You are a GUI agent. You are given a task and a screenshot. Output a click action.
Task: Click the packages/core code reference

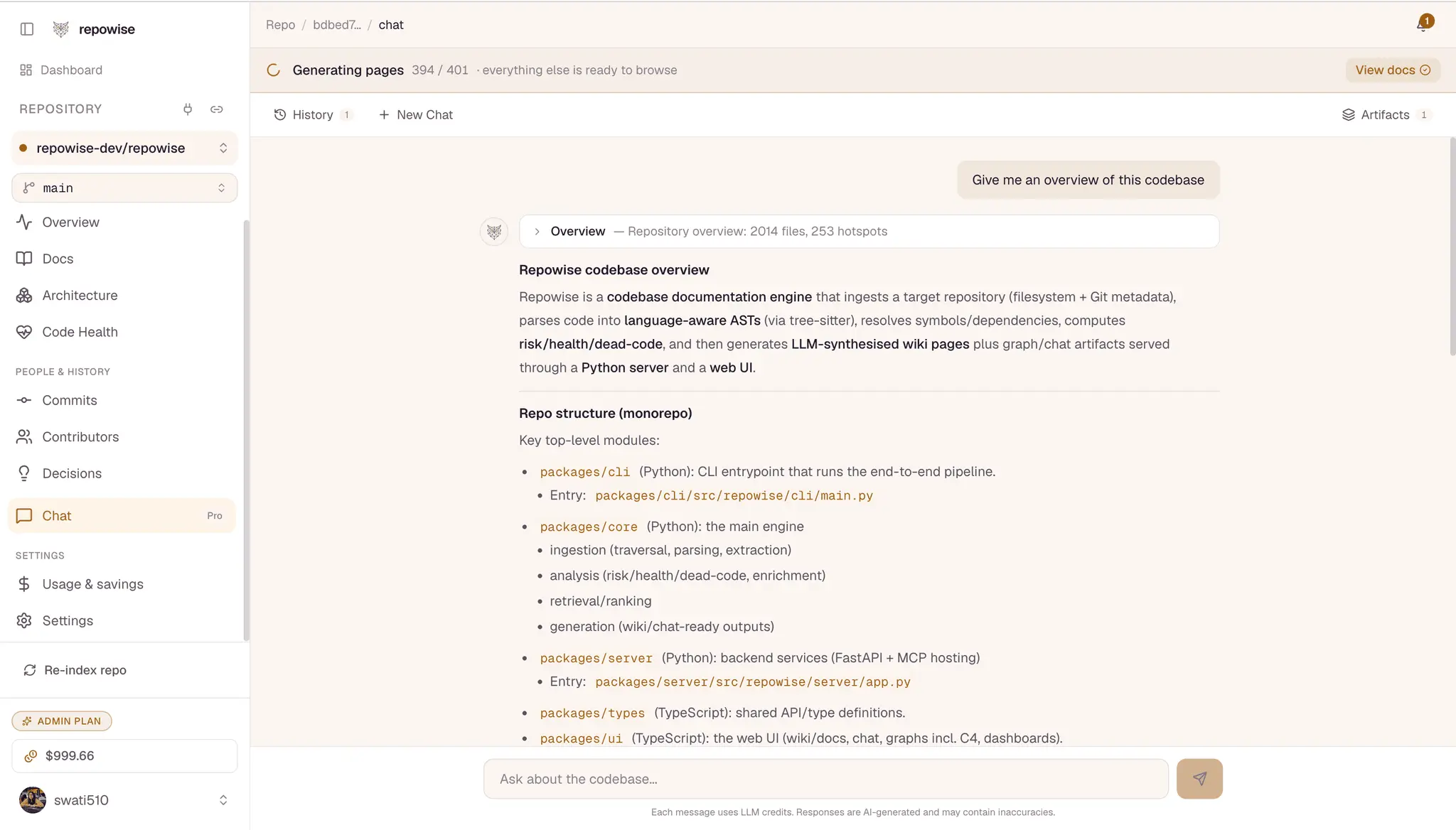[589, 527]
